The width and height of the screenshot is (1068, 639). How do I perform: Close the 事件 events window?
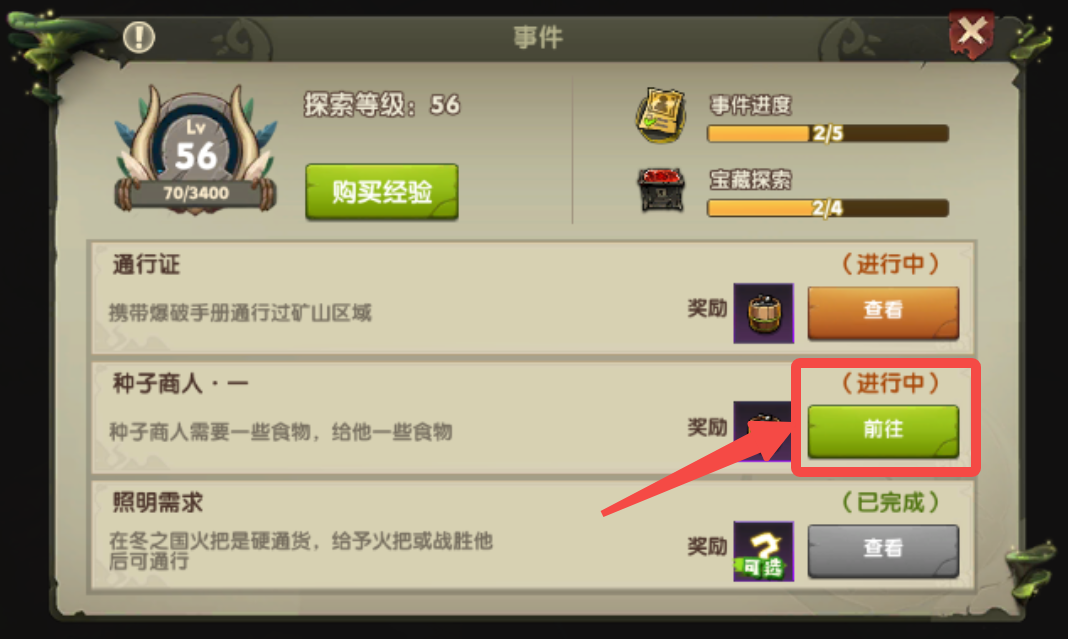(971, 32)
